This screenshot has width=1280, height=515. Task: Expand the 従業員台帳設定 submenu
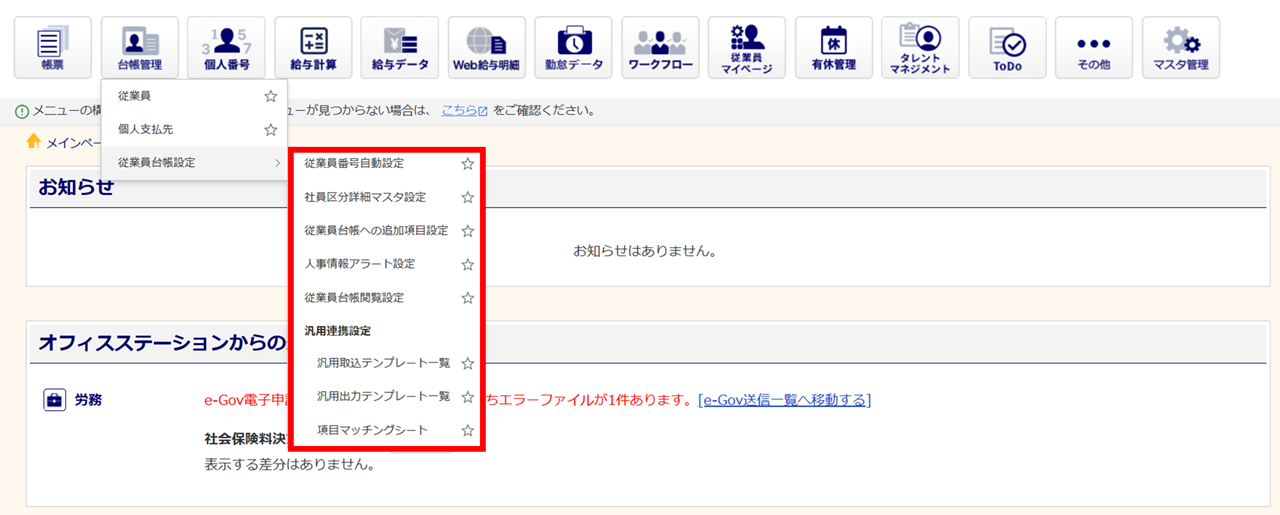[x=194, y=163]
